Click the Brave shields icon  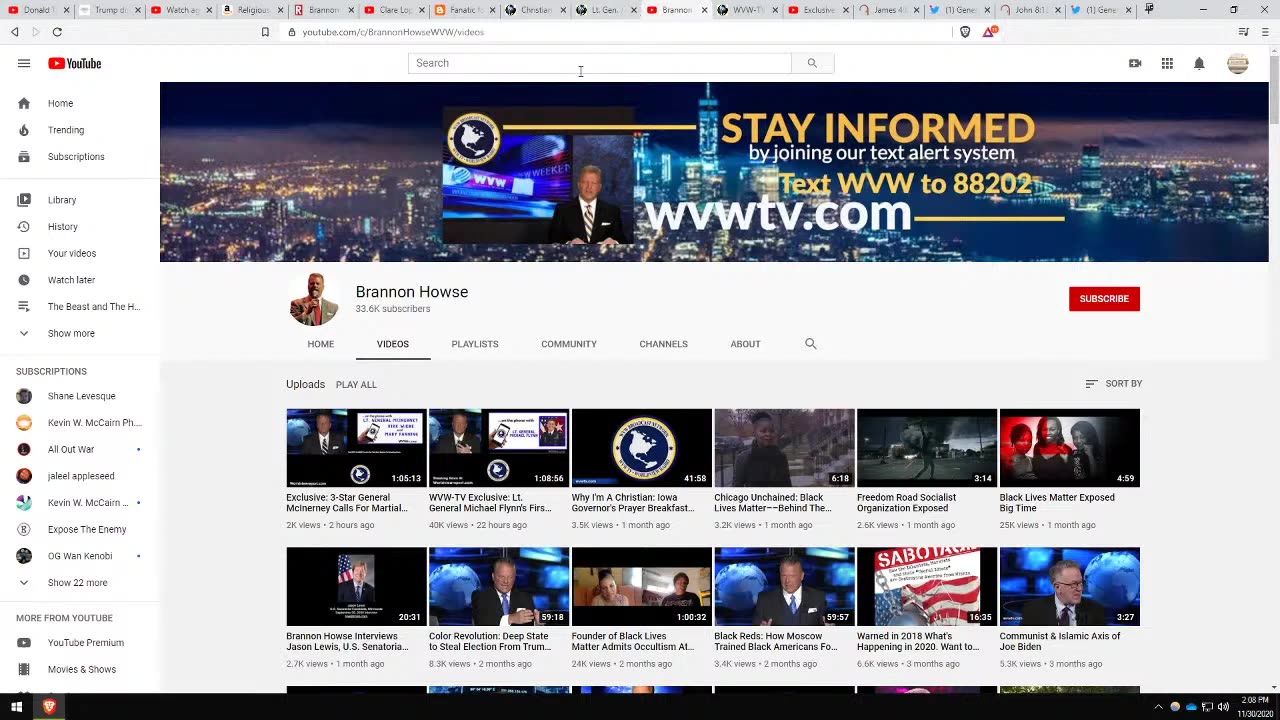coord(965,32)
